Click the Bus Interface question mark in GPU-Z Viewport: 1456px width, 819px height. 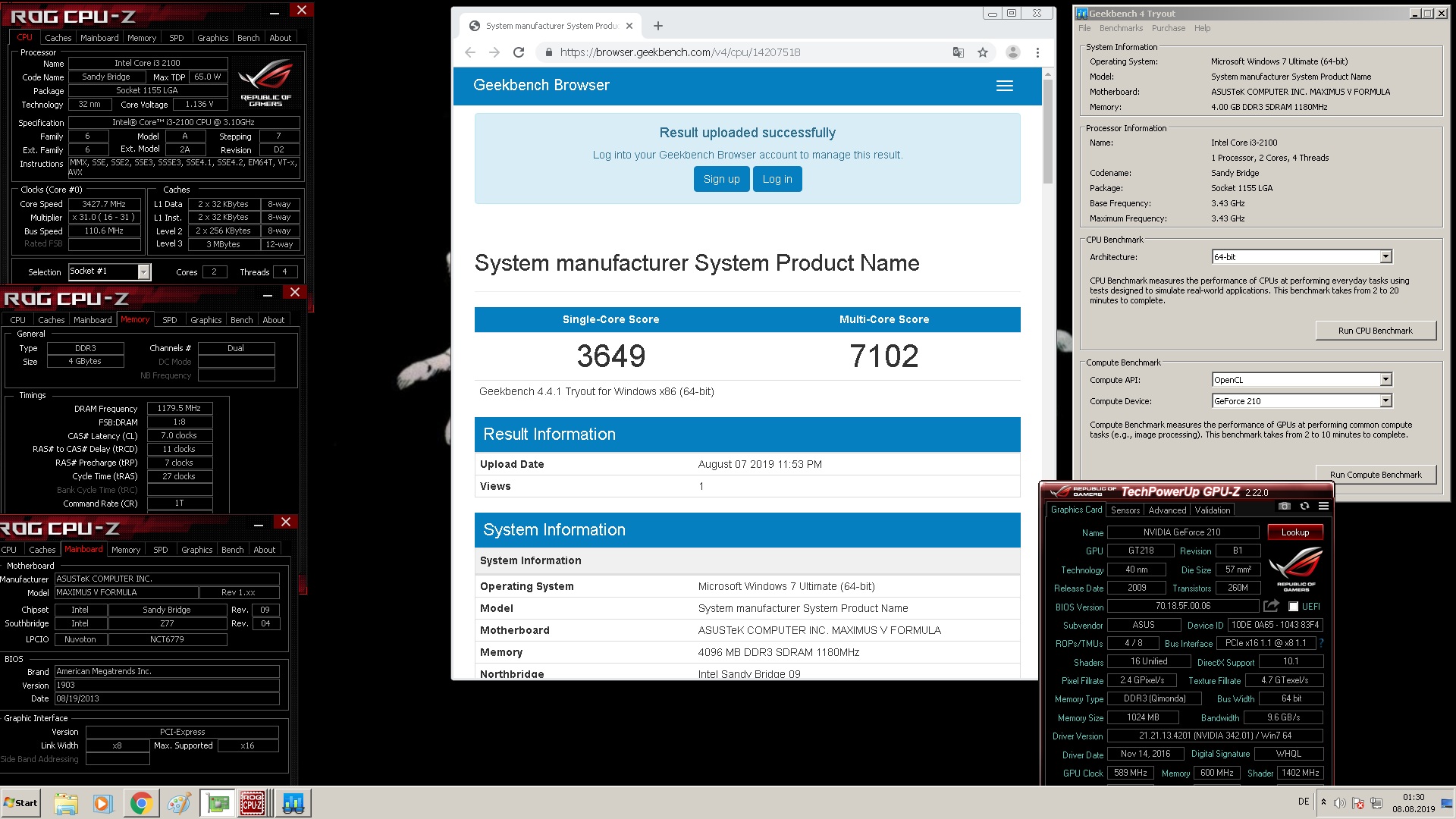(x=1321, y=643)
